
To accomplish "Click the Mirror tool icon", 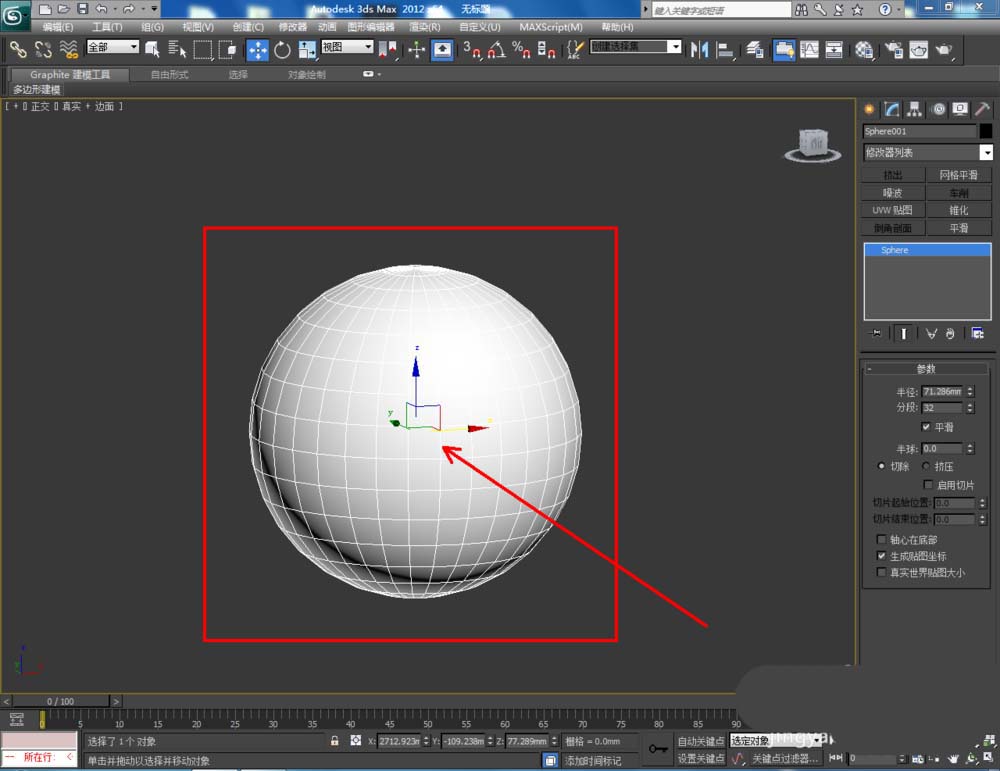I will coord(700,49).
